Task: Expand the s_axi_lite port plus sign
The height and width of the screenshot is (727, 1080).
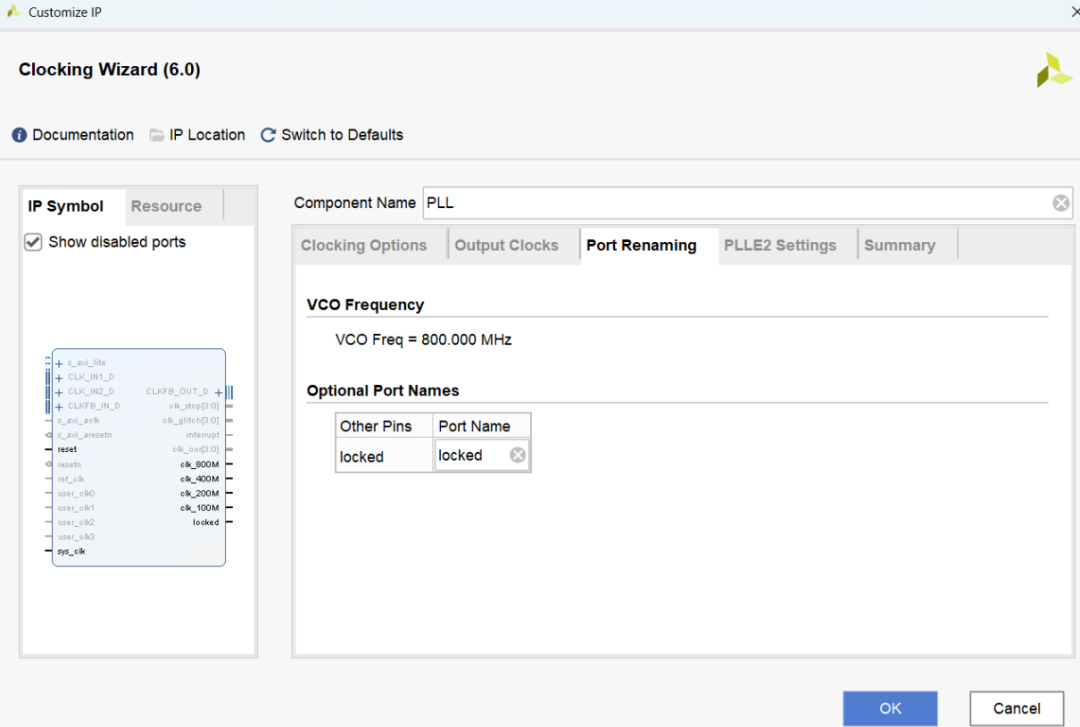Action: [59, 363]
